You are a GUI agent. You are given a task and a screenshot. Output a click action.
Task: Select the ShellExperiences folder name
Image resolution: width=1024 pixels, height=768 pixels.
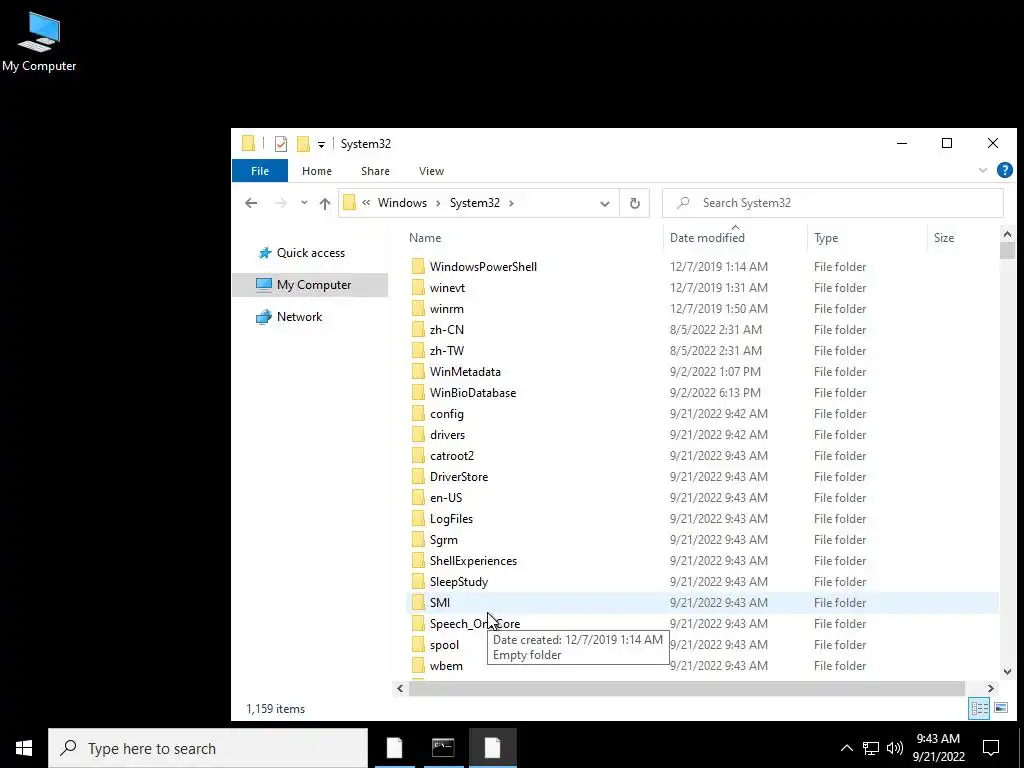473,560
